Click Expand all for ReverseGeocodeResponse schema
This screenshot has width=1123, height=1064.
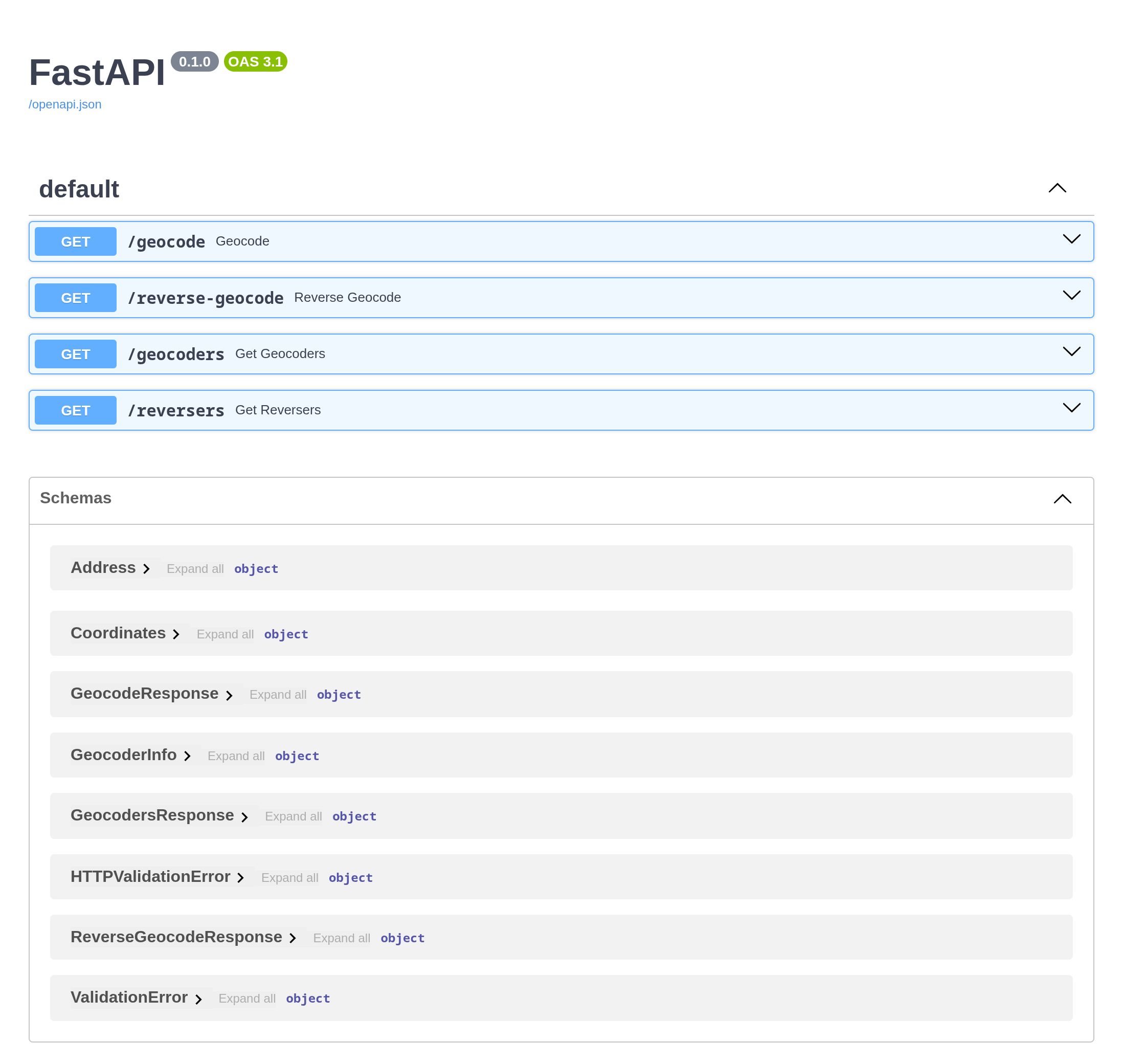tap(341, 938)
